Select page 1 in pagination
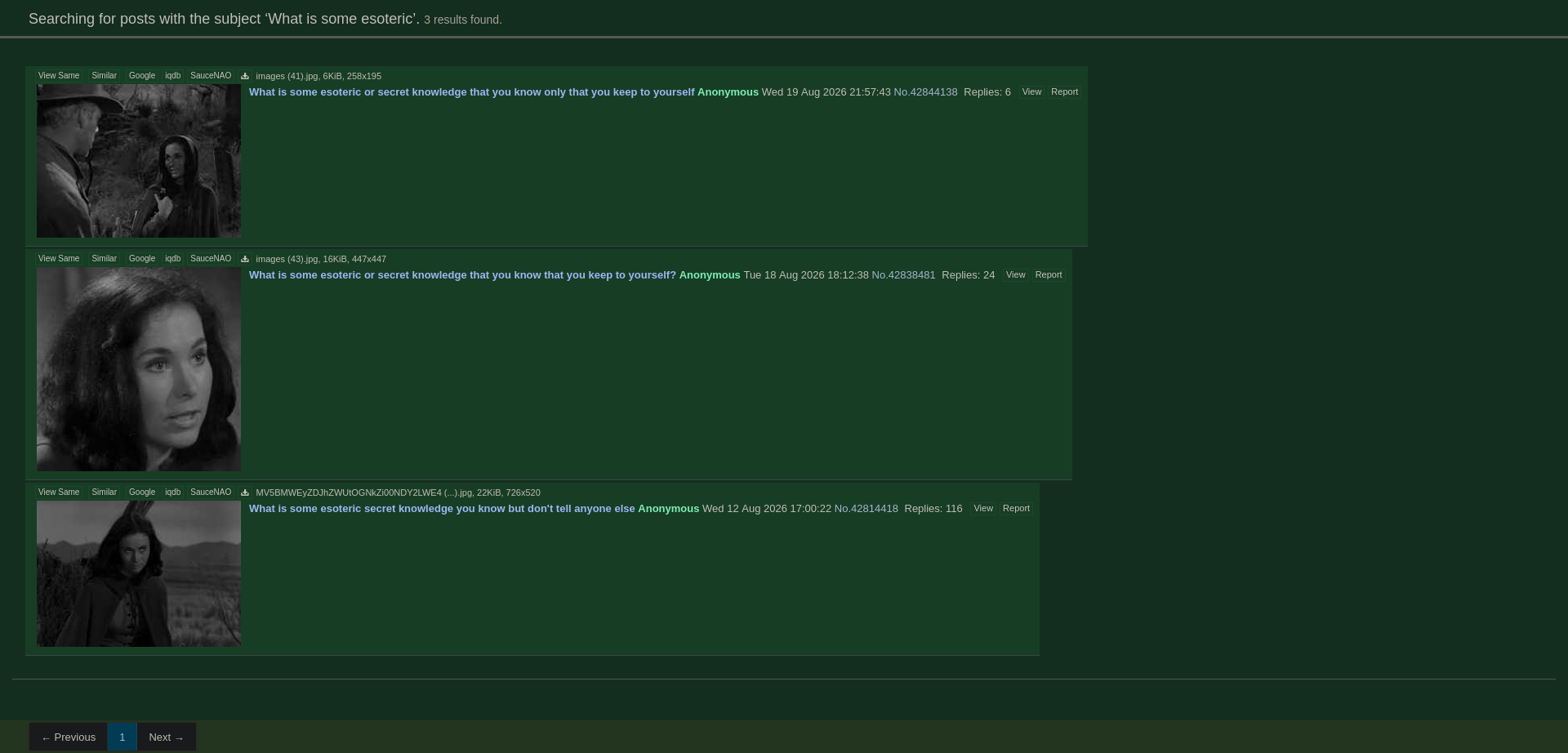The width and height of the screenshot is (1568, 753). click(x=122, y=737)
